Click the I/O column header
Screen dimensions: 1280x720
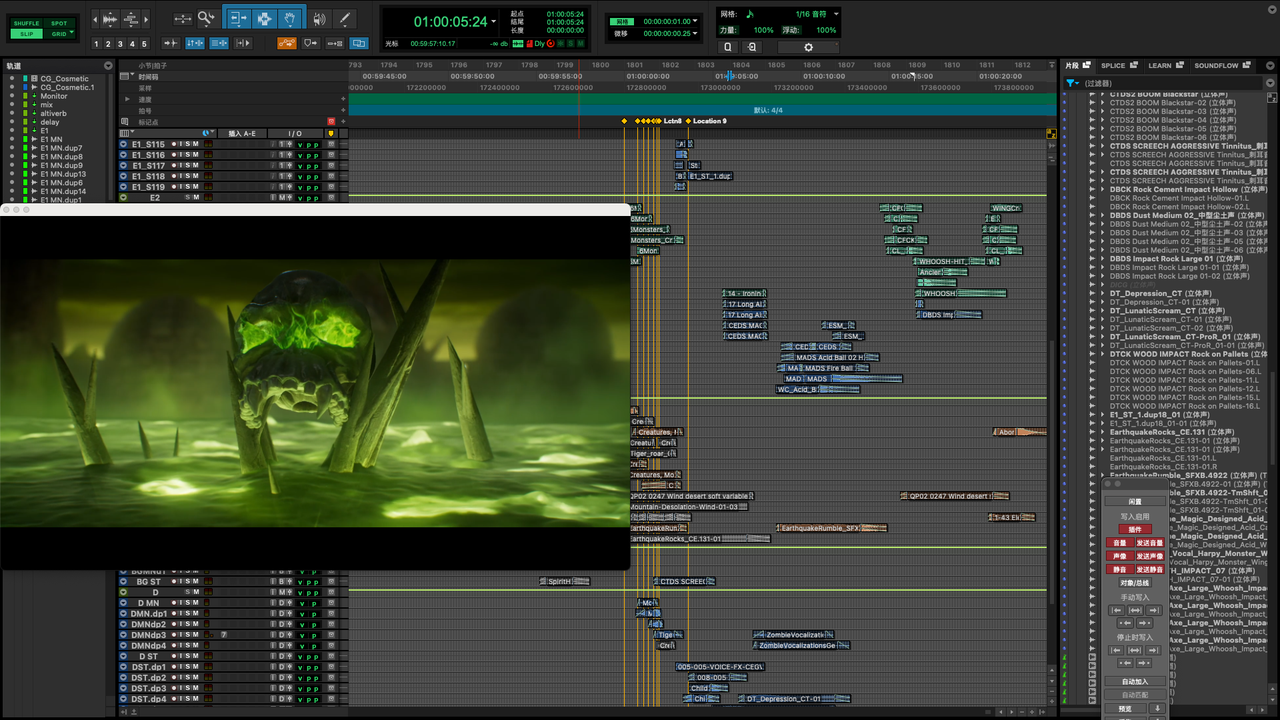(x=295, y=133)
